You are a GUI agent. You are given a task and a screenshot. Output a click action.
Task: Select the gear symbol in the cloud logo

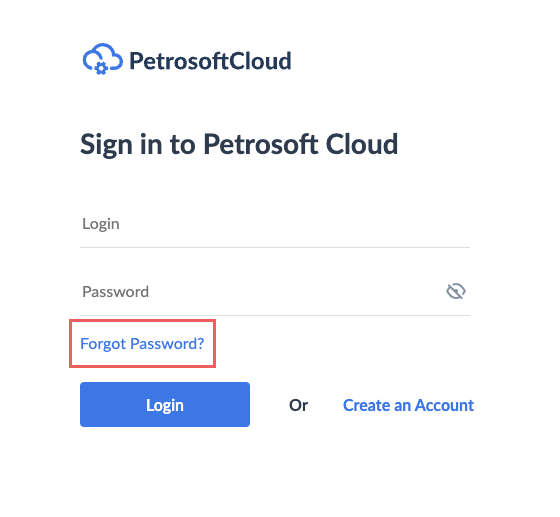tap(101, 68)
